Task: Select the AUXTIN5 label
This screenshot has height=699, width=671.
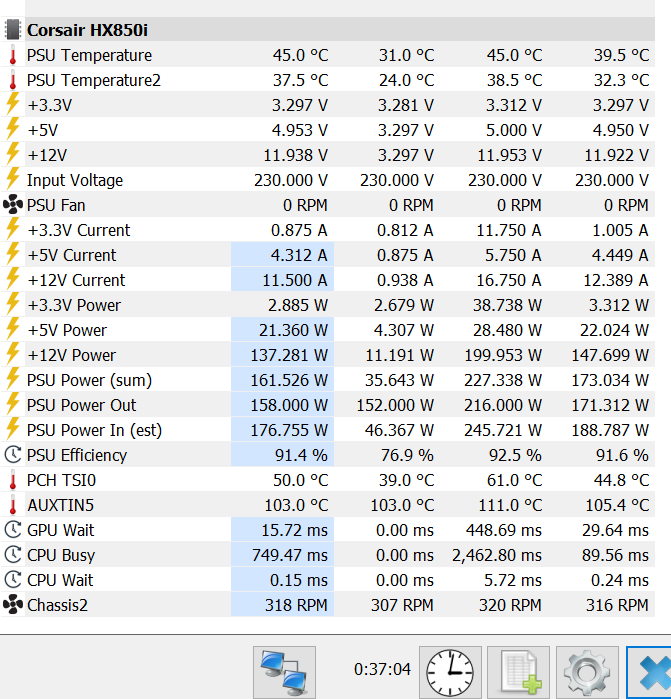Action: [61, 505]
